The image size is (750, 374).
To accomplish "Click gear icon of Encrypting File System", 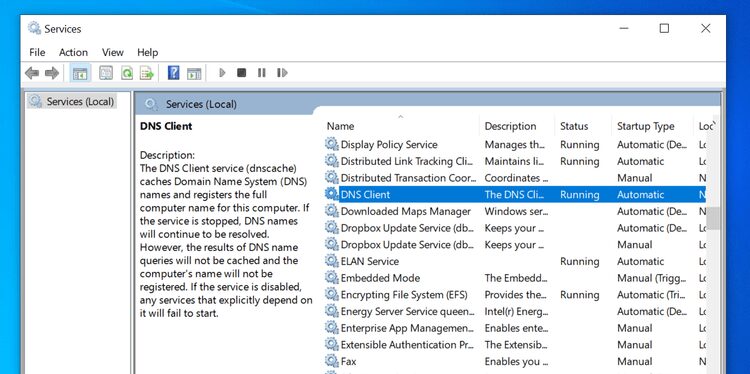I will [331, 294].
